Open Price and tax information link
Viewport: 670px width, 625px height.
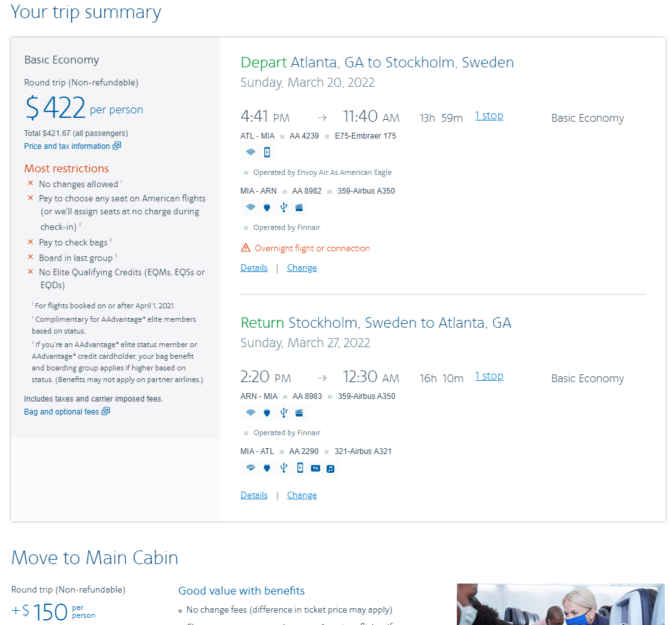pyautogui.click(x=67, y=146)
